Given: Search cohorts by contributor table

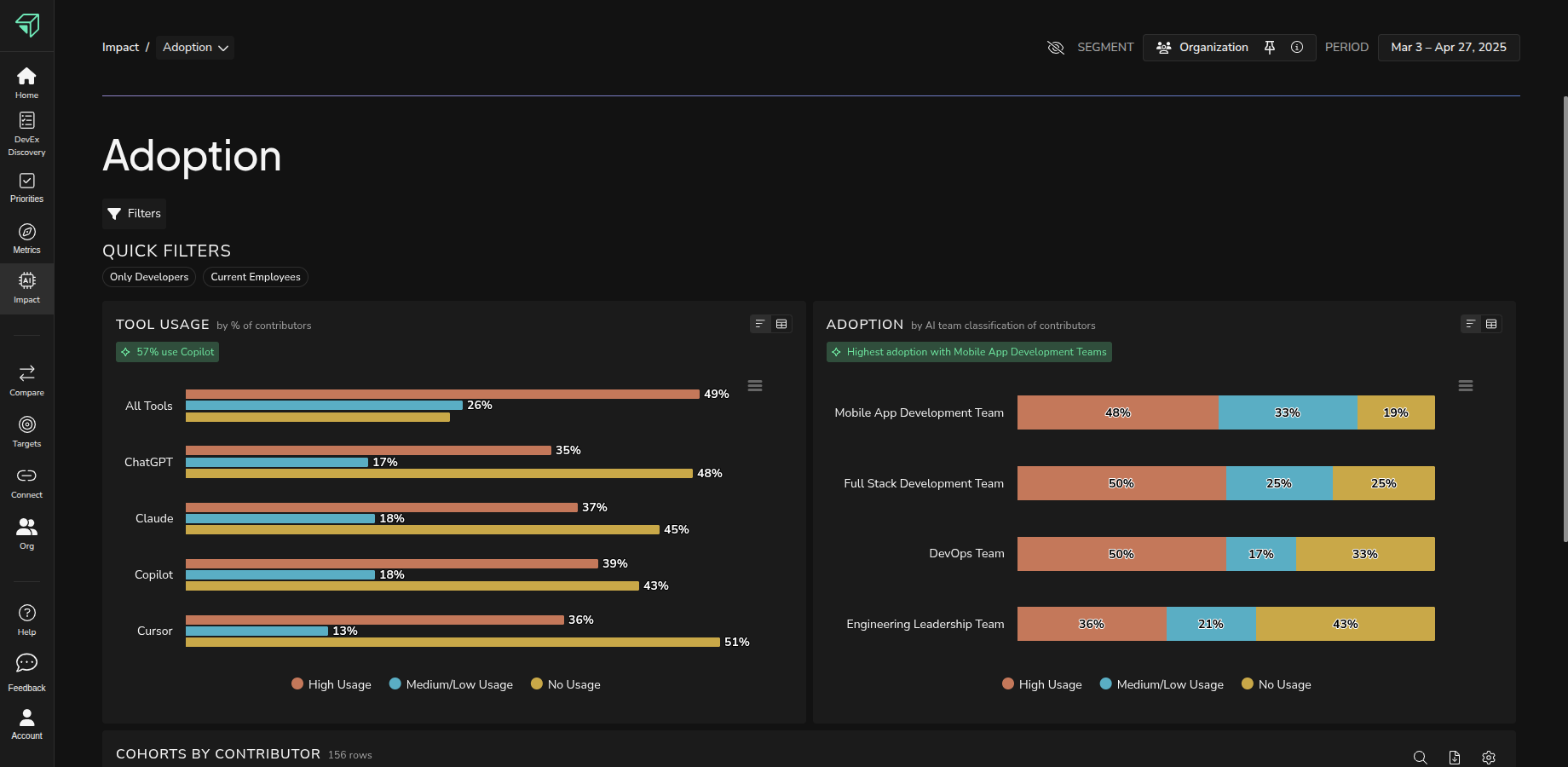Looking at the screenshot, I should 1421,758.
